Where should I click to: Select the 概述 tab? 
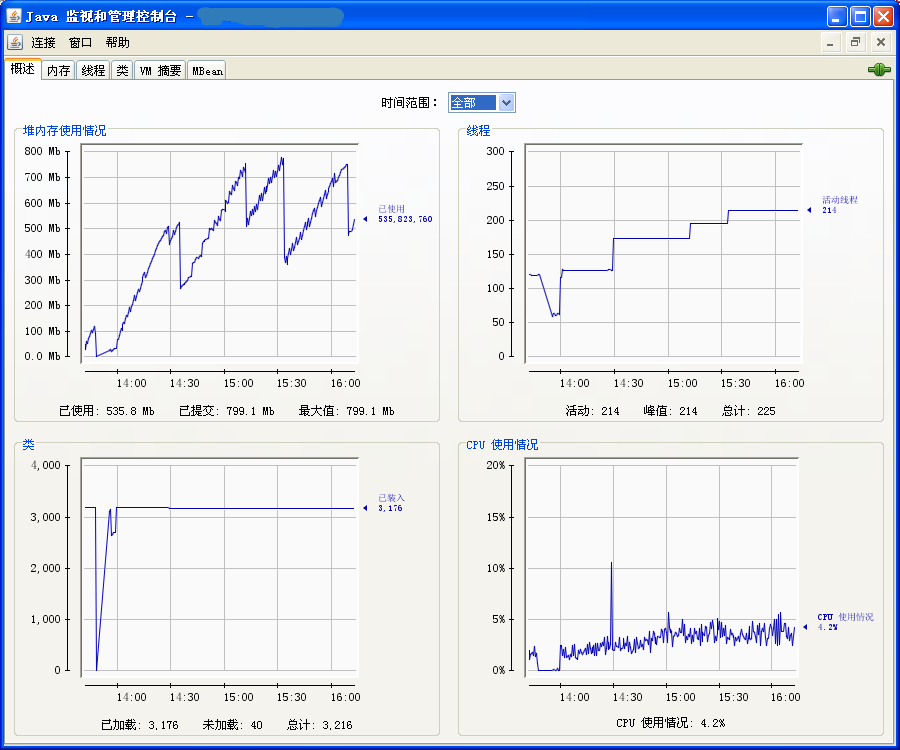pyautogui.click(x=22, y=70)
